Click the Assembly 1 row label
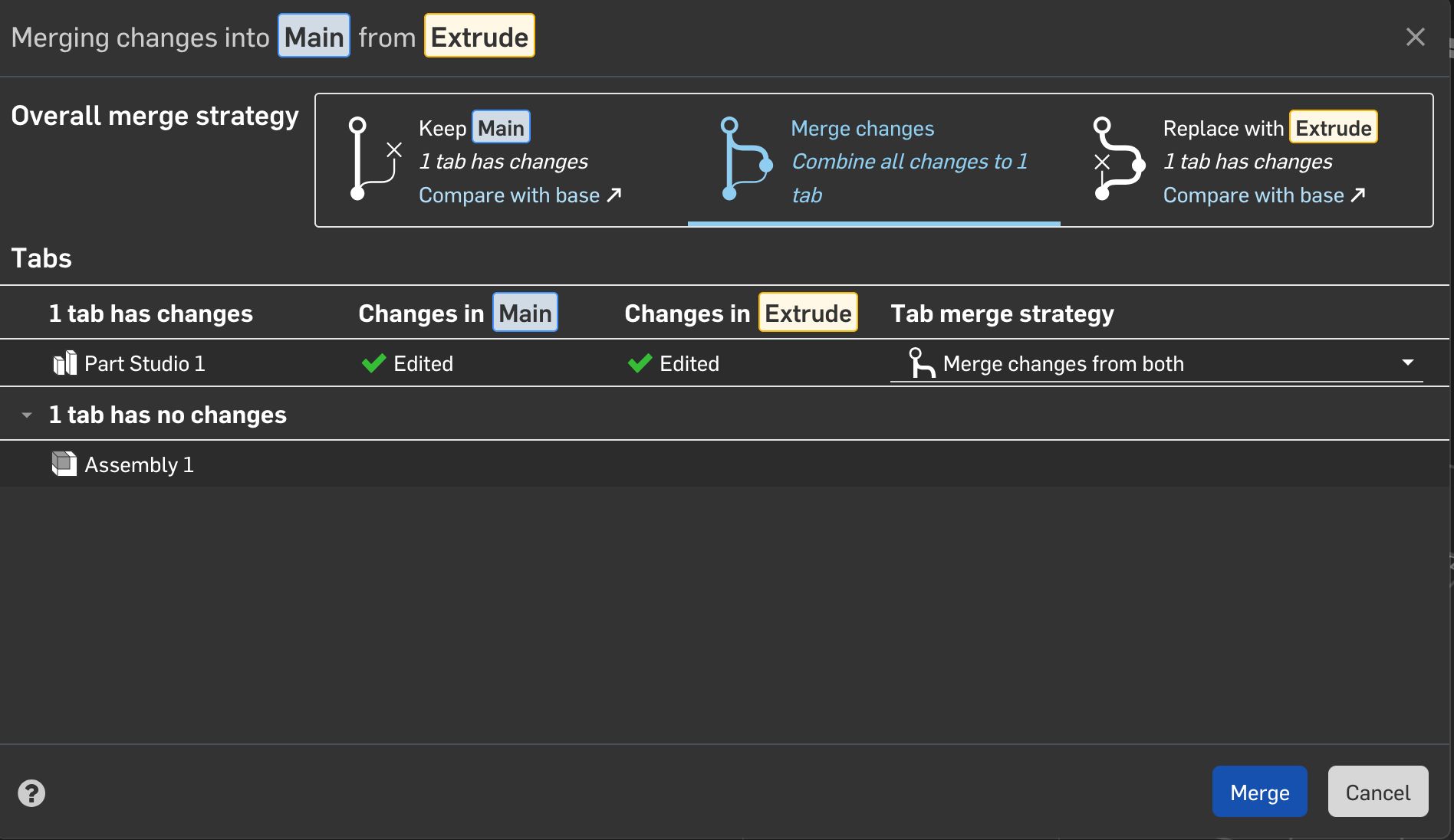The width and height of the screenshot is (1454, 840). point(139,464)
